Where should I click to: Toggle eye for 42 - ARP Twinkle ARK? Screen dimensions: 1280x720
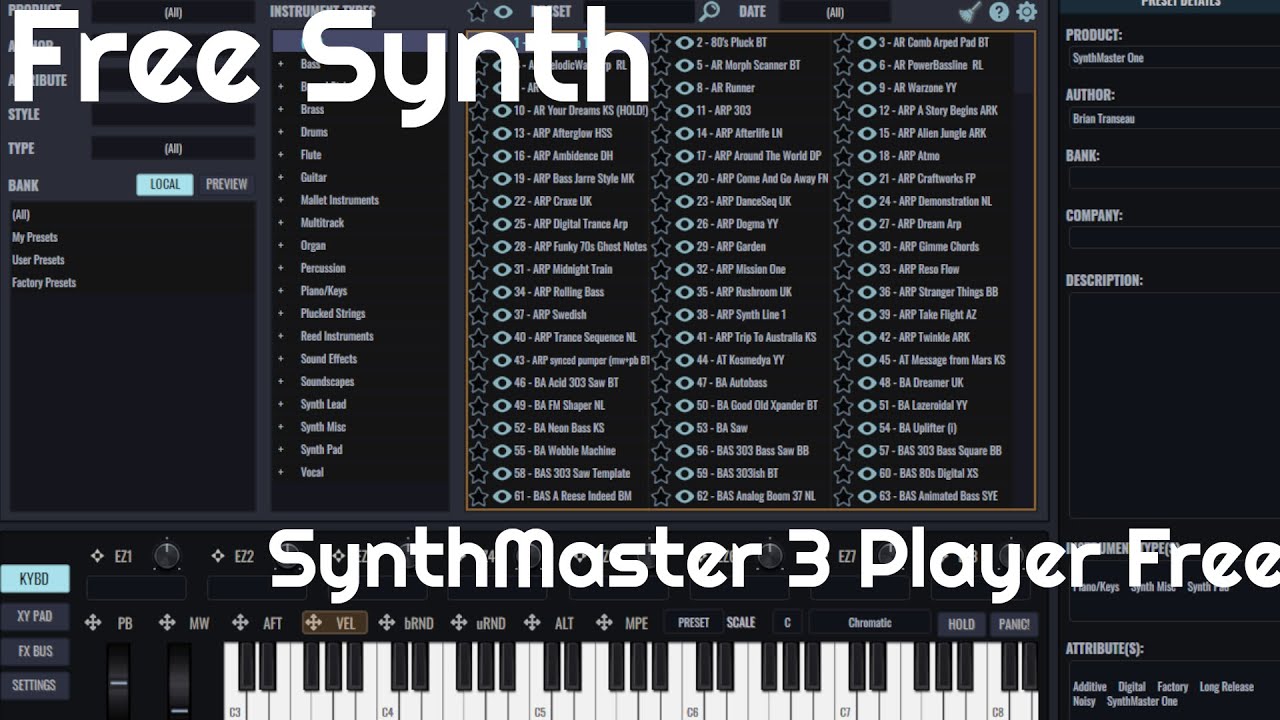pos(867,337)
